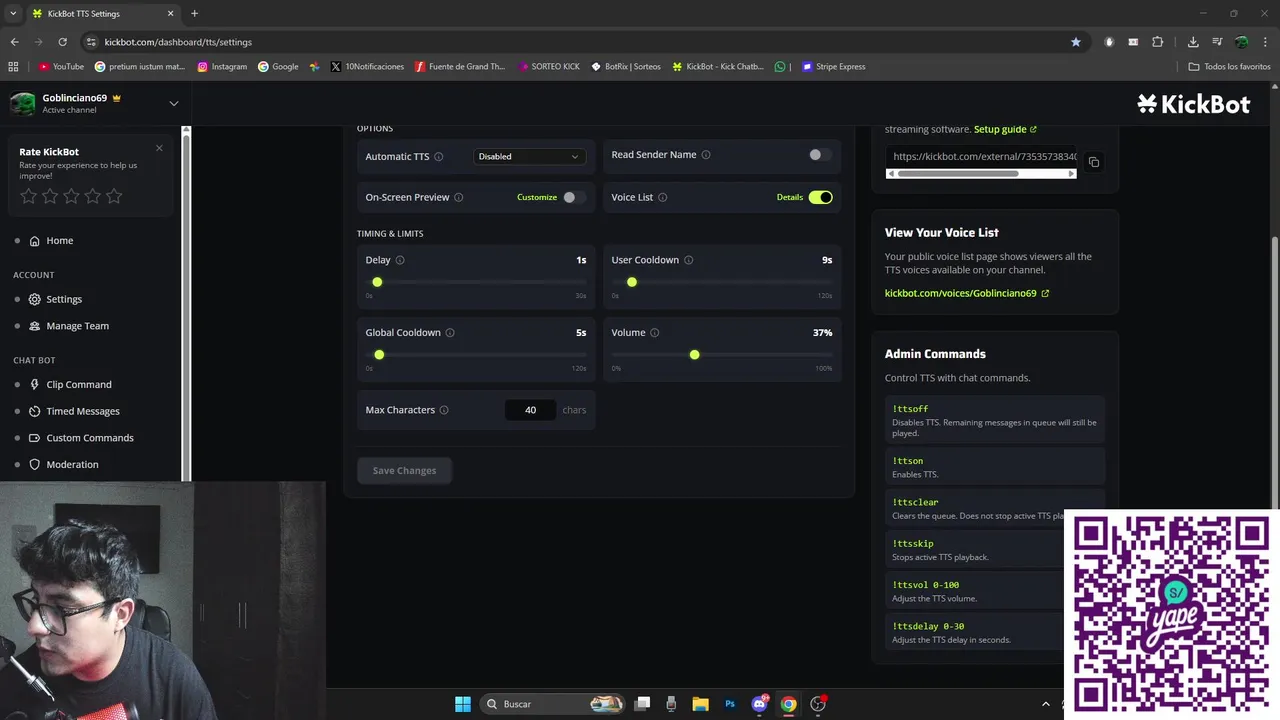Open the YouTube bookmark
The height and width of the screenshot is (720, 1280).
pos(61,67)
